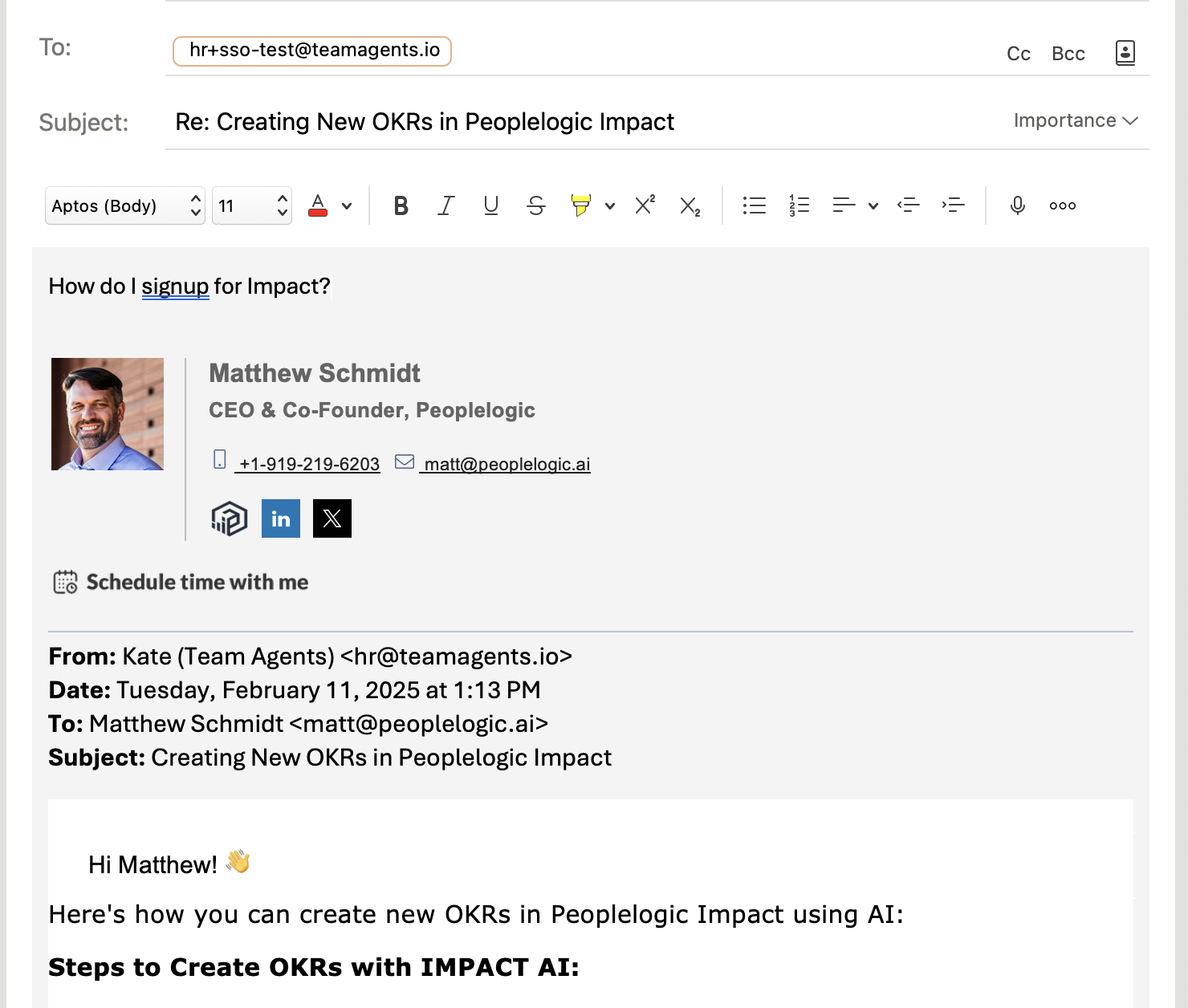The image size is (1188, 1008).
Task: Apply the red font color
Action: (x=318, y=206)
